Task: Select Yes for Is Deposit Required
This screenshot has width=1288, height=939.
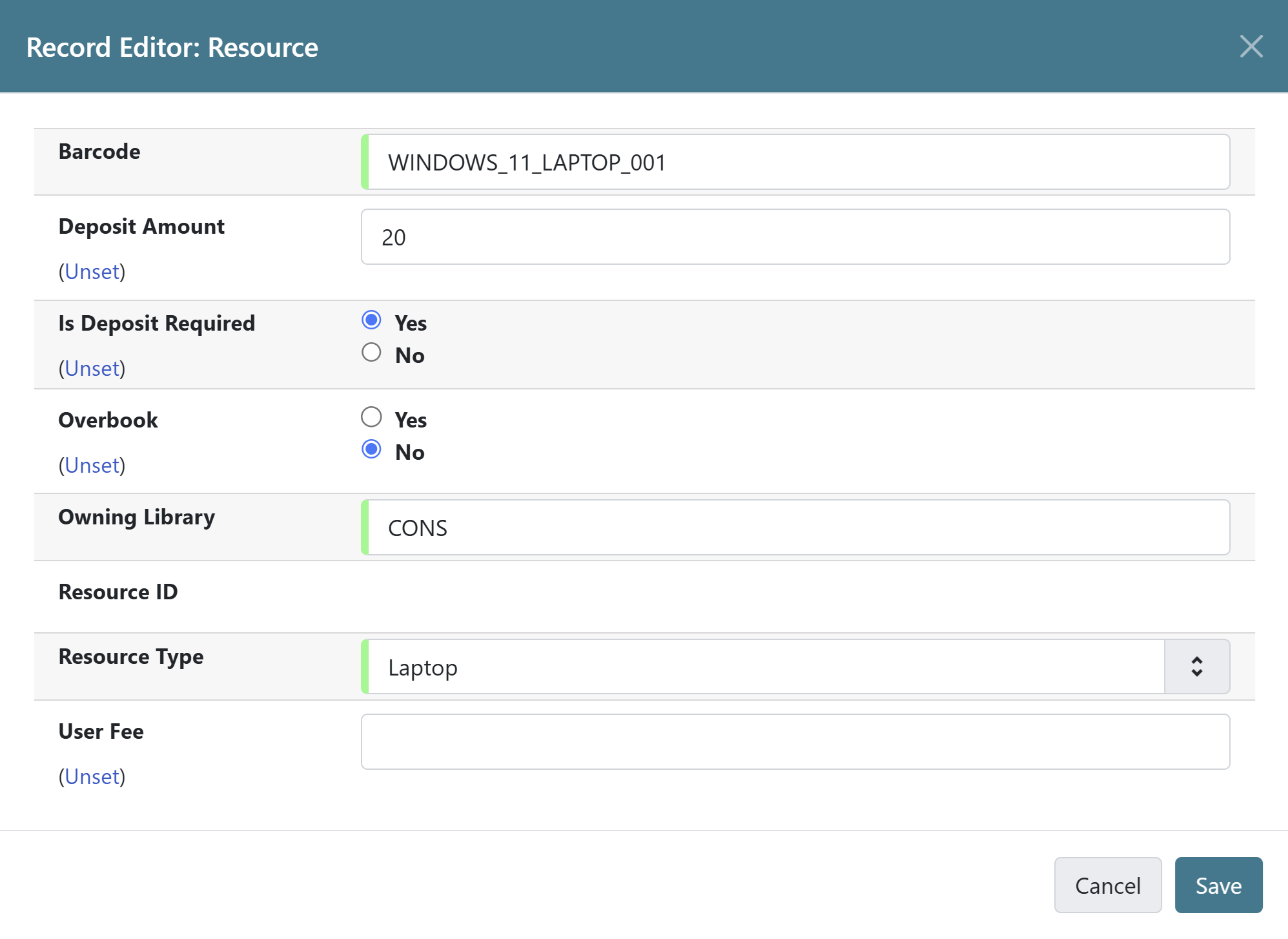Action: (x=371, y=320)
